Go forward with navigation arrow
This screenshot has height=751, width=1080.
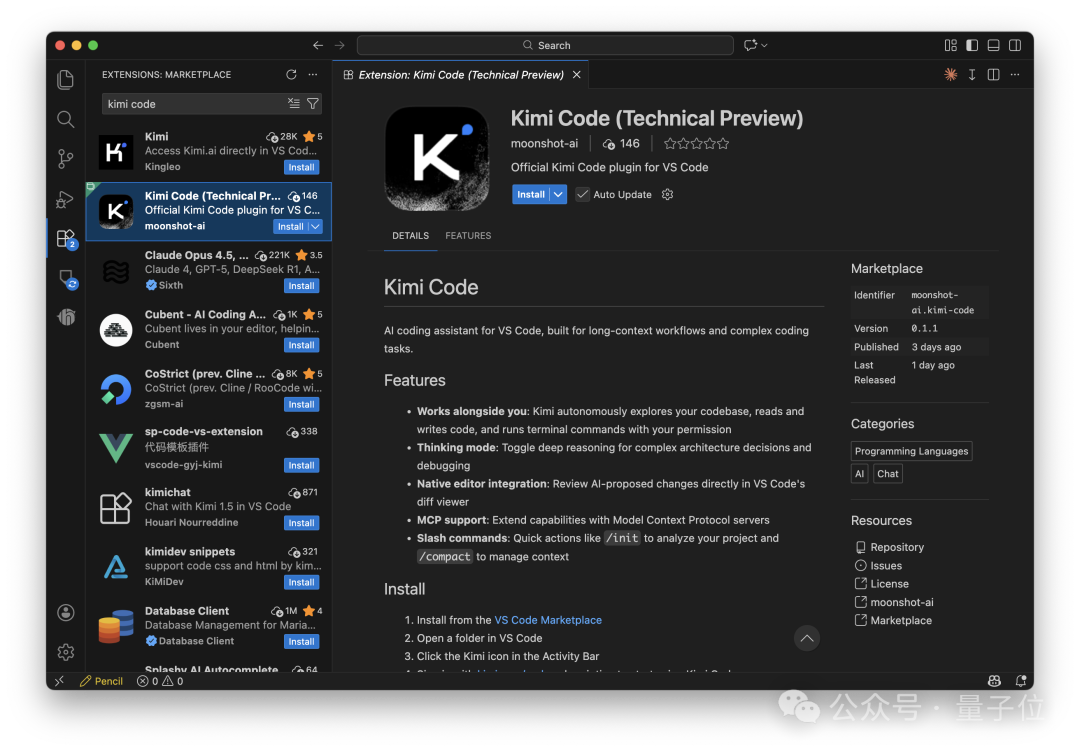(340, 45)
